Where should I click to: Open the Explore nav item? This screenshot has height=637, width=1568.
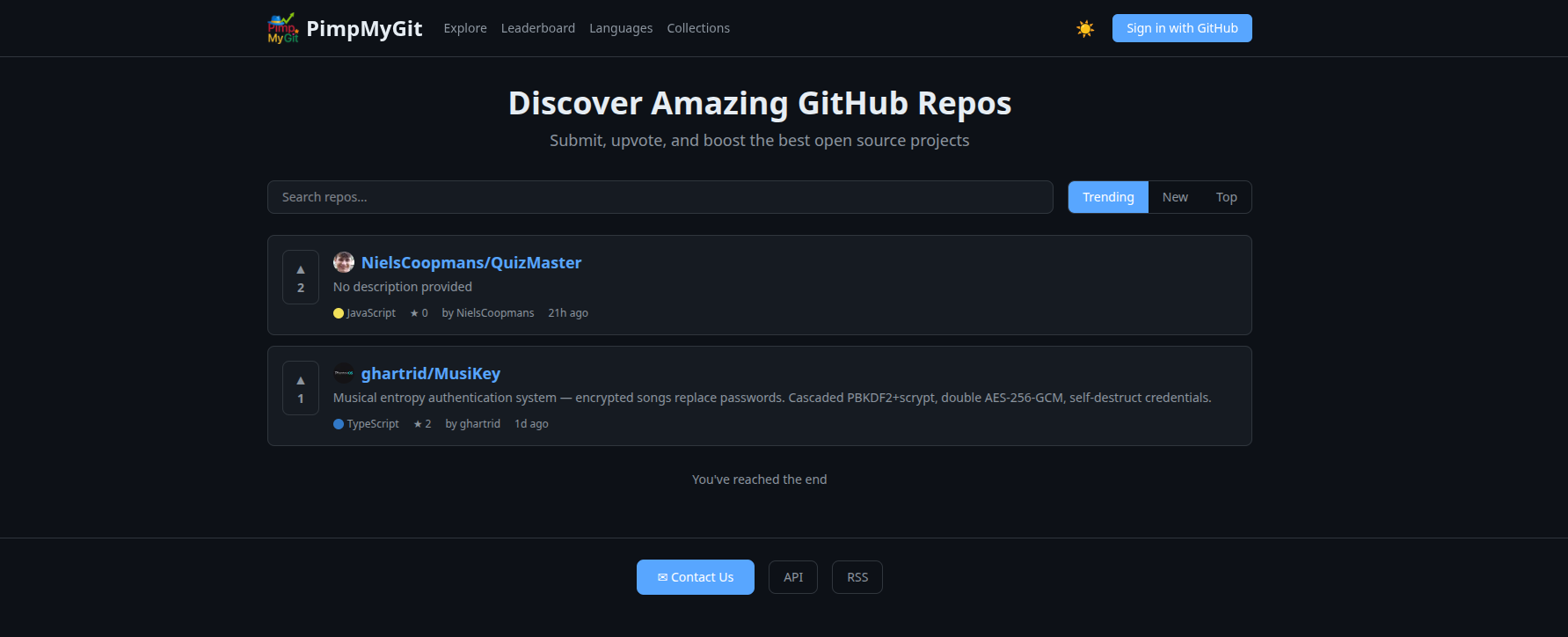click(x=465, y=28)
